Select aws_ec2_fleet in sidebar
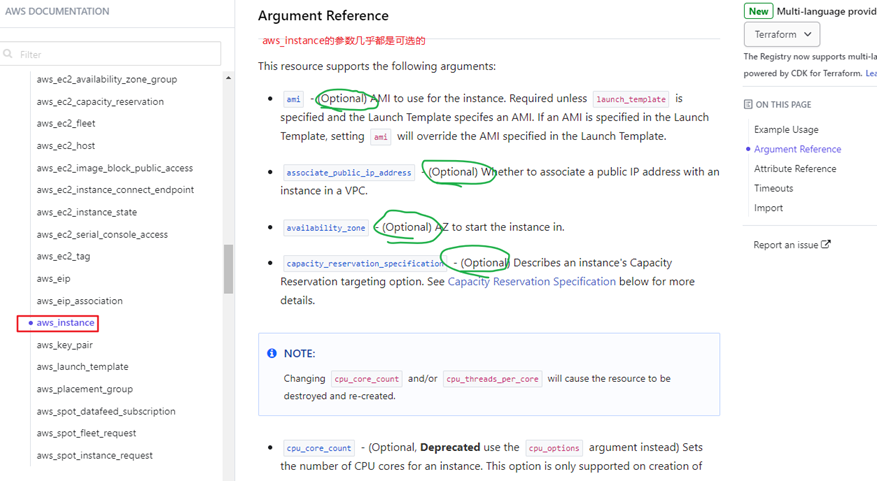 (66, 124)
